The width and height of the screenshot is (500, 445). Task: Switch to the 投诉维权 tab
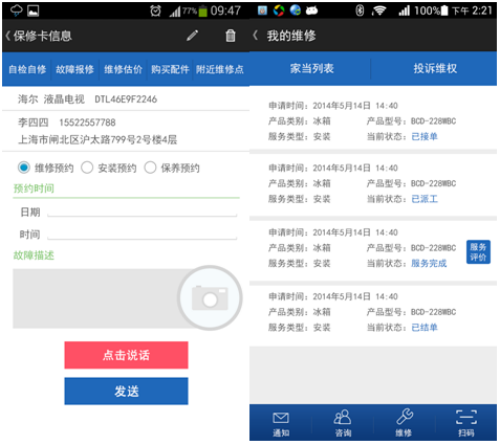pos(435,68)
